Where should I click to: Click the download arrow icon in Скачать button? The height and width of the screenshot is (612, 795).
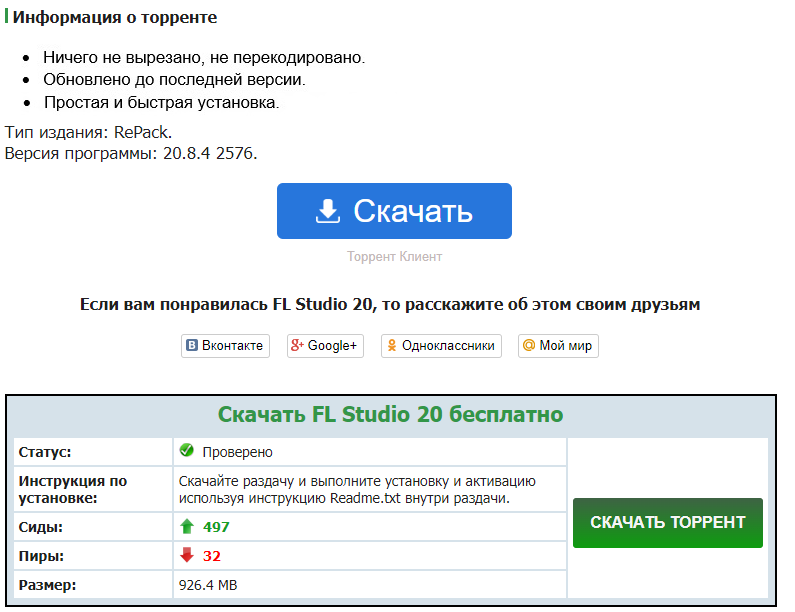[328, 211]
